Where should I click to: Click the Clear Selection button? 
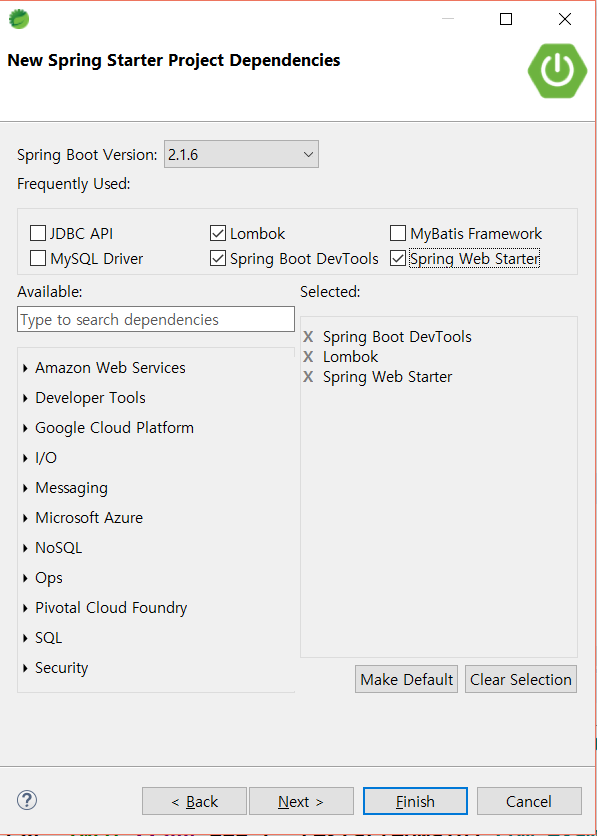coord(521,679)
